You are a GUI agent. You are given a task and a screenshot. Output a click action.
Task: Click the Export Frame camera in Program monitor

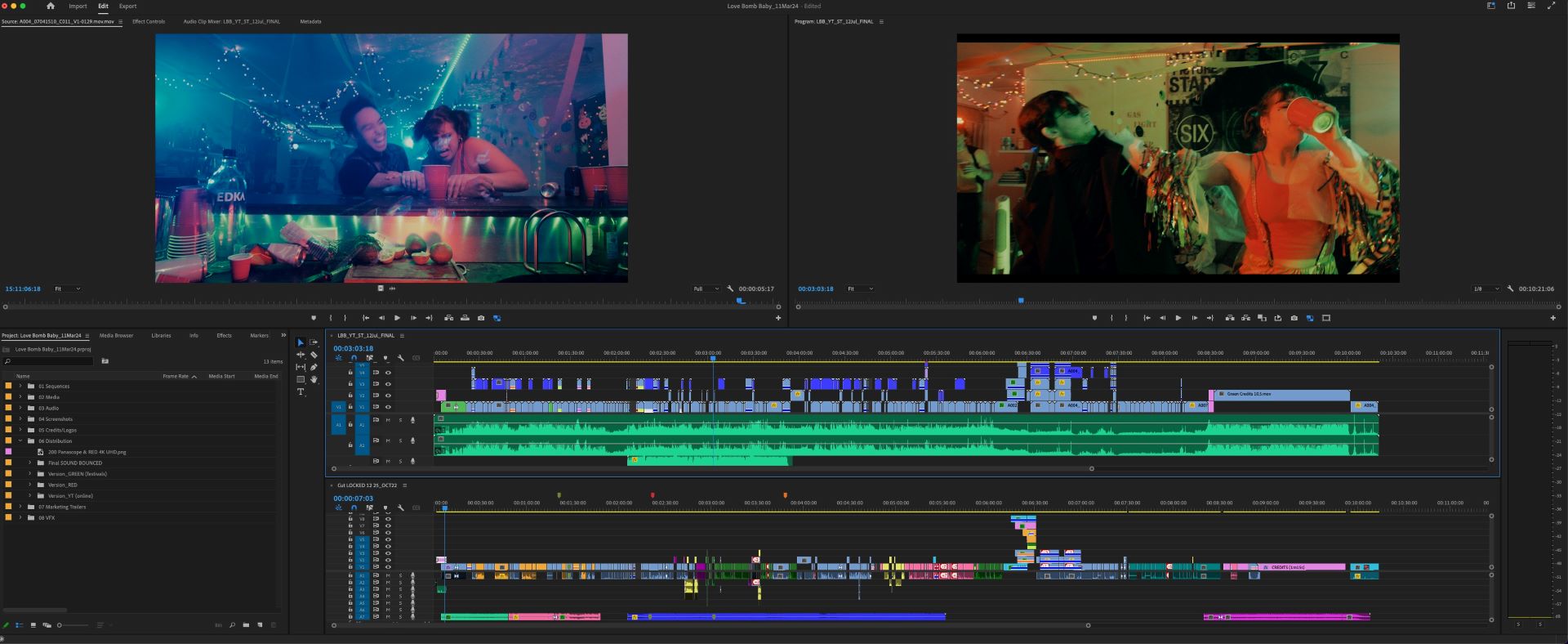click(x=1294, y=318)
